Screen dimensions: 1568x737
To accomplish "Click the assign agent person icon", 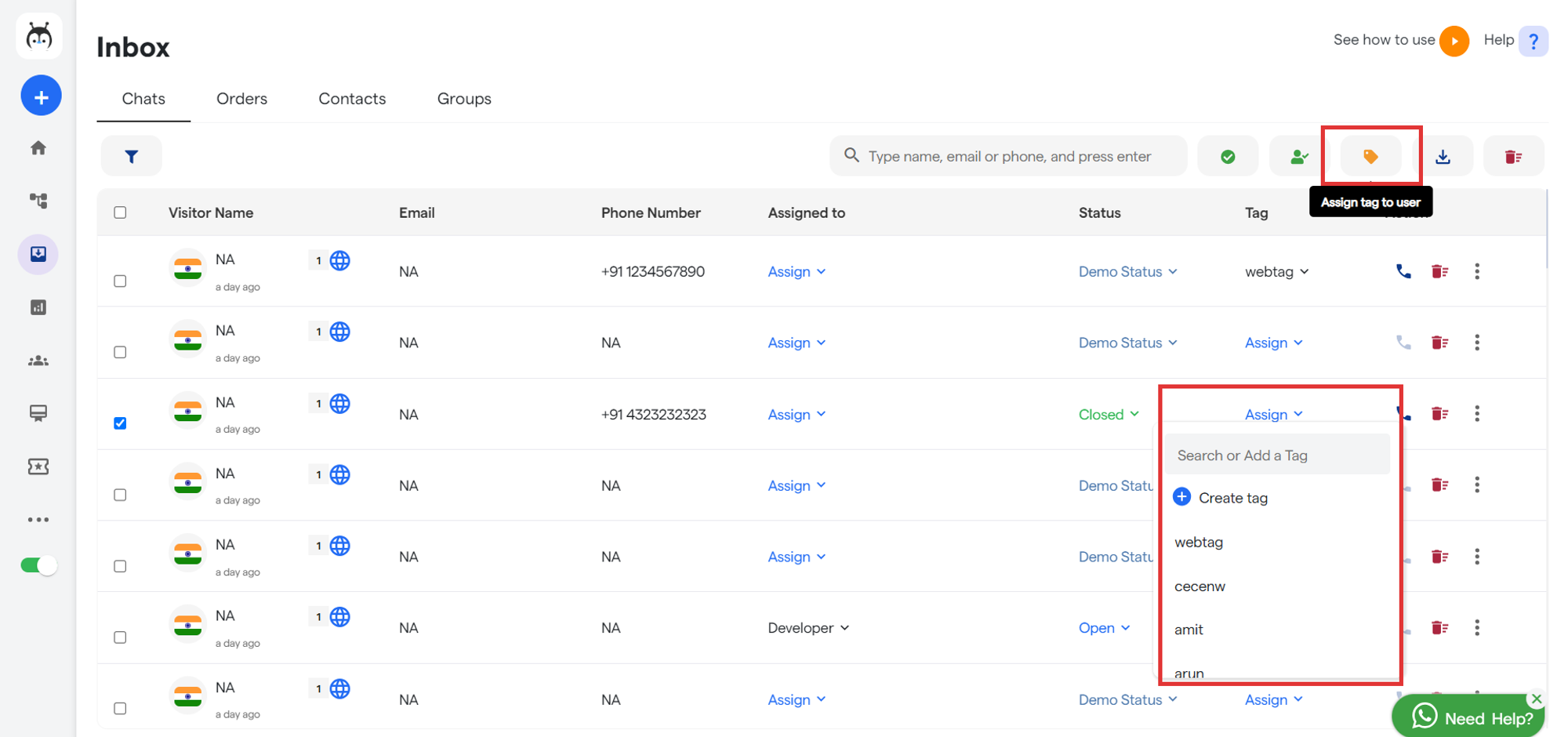I will 1298,157.
